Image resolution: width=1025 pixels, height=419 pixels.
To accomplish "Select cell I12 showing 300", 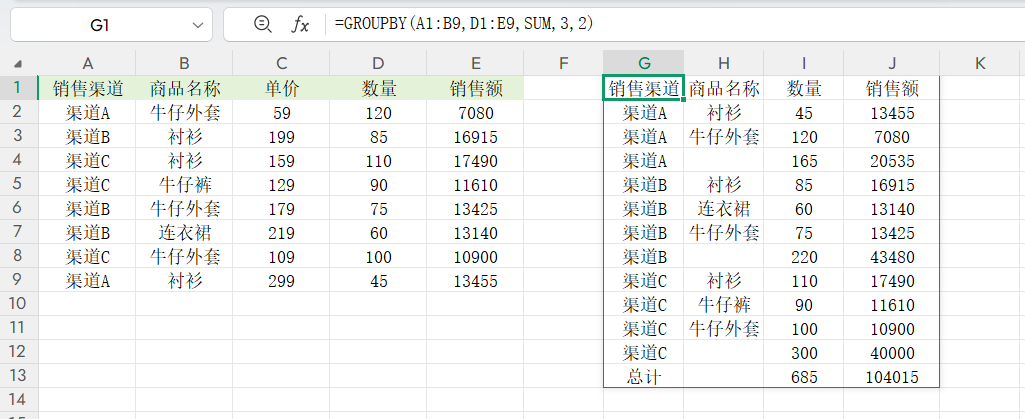I will (x=804, y=352).
